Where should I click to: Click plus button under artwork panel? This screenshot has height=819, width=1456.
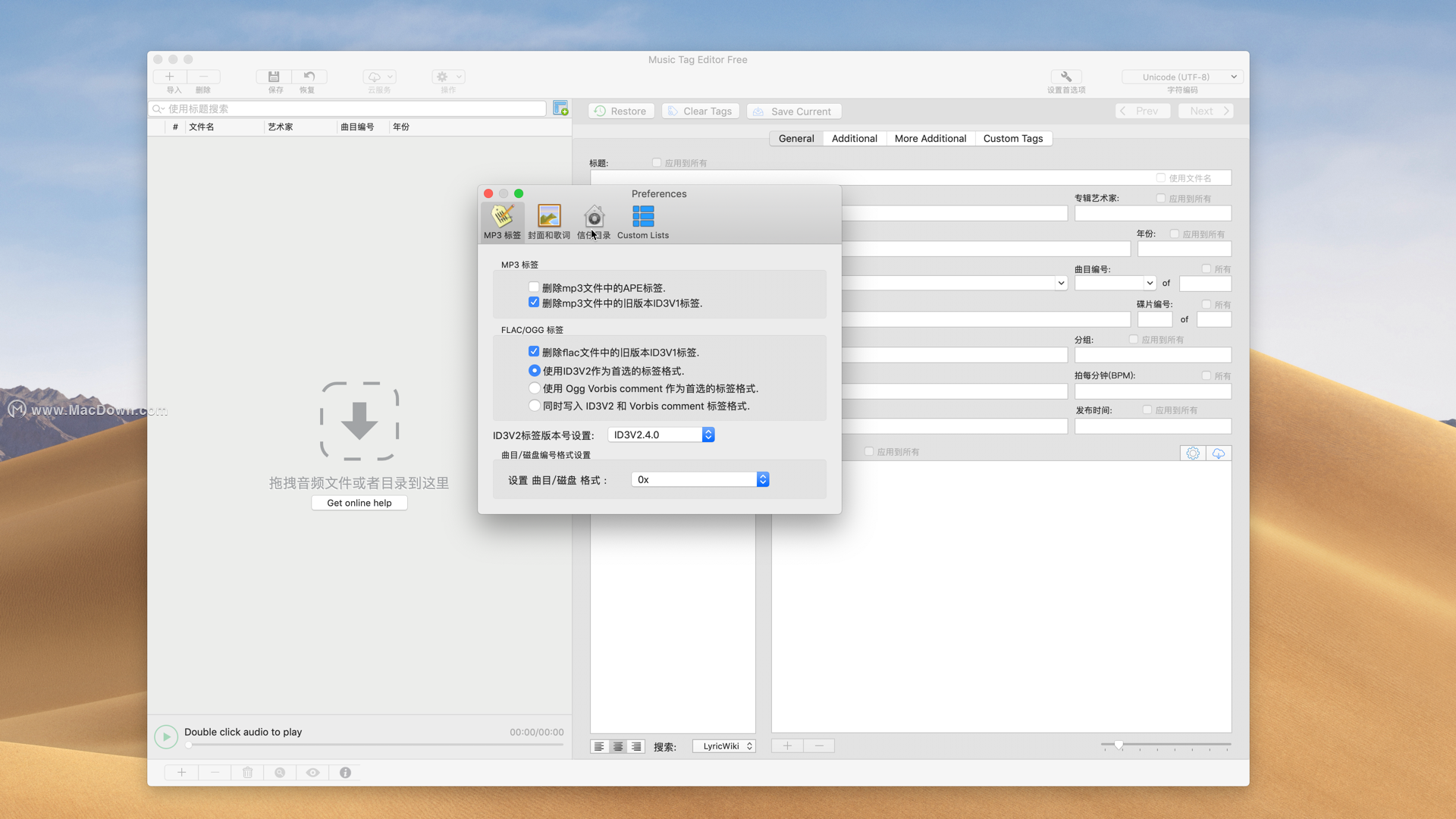[787, 745]
